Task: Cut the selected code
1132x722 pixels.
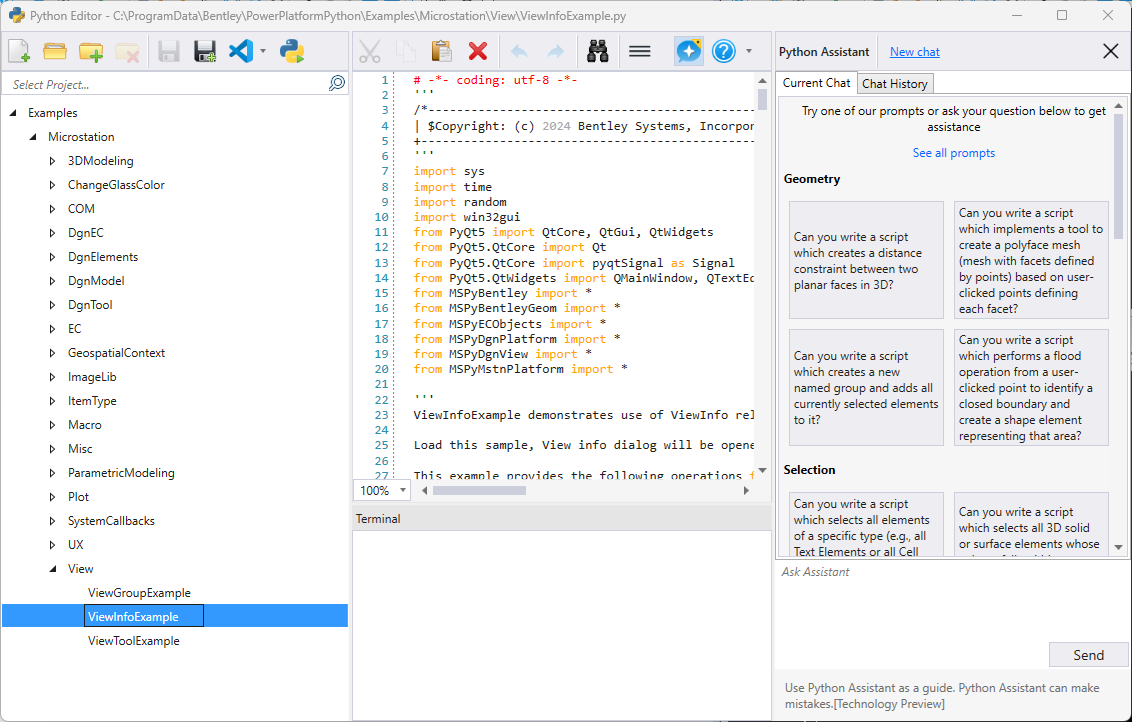Action: coord(370,51)
